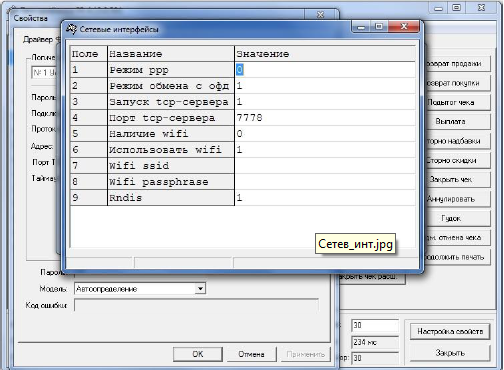Click the Wifi ssid value cell

325,166
